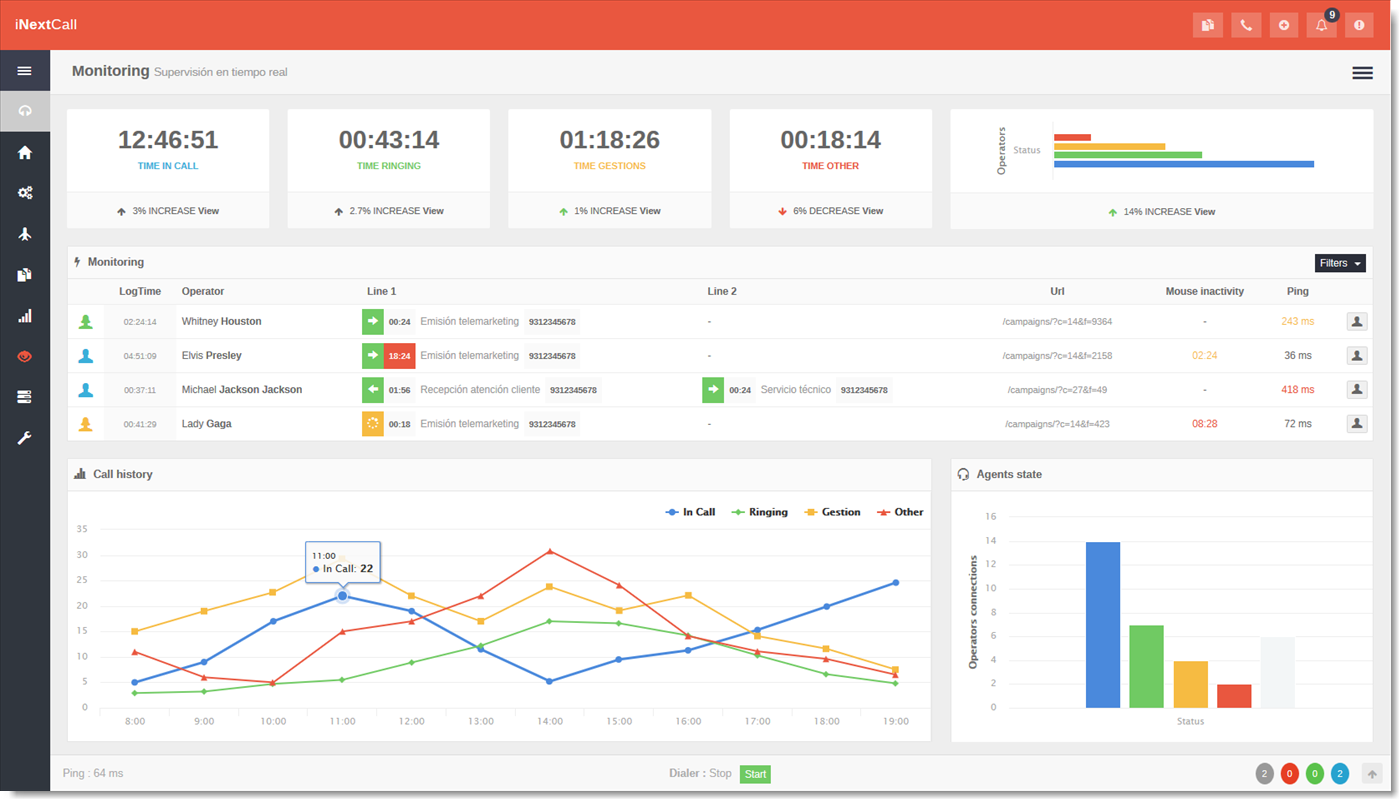Click the Ping column header
Image resolution: width=1399 pixels, height=799 pixels.
(x=1297, y=292)
